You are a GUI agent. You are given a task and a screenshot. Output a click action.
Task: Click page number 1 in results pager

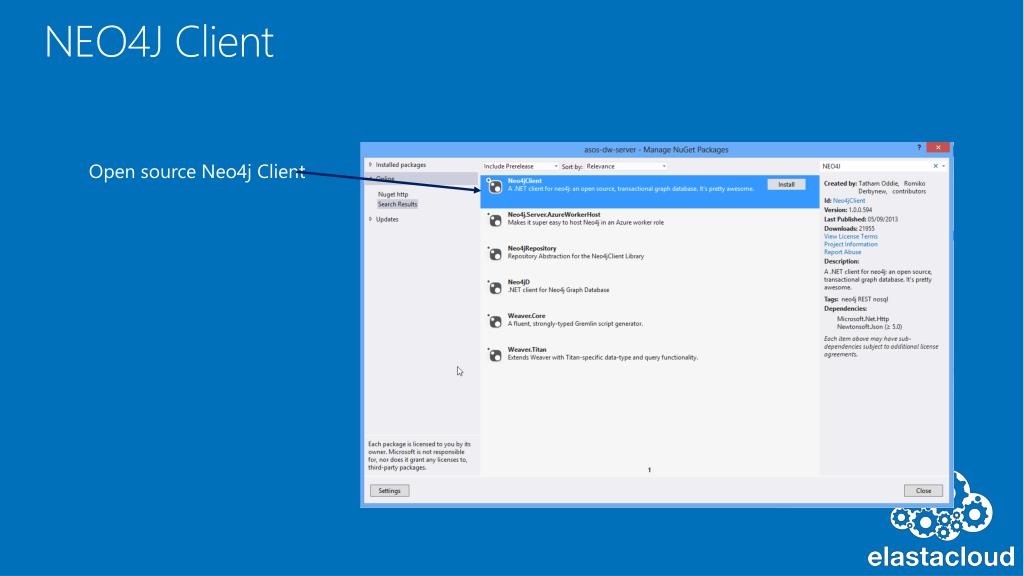(x=649, y=470)
